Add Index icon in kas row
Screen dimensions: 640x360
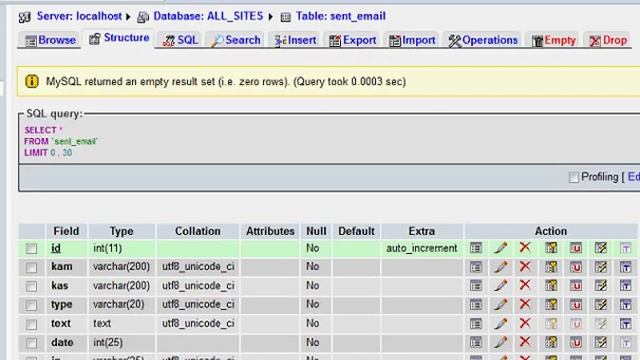(601, 285)
